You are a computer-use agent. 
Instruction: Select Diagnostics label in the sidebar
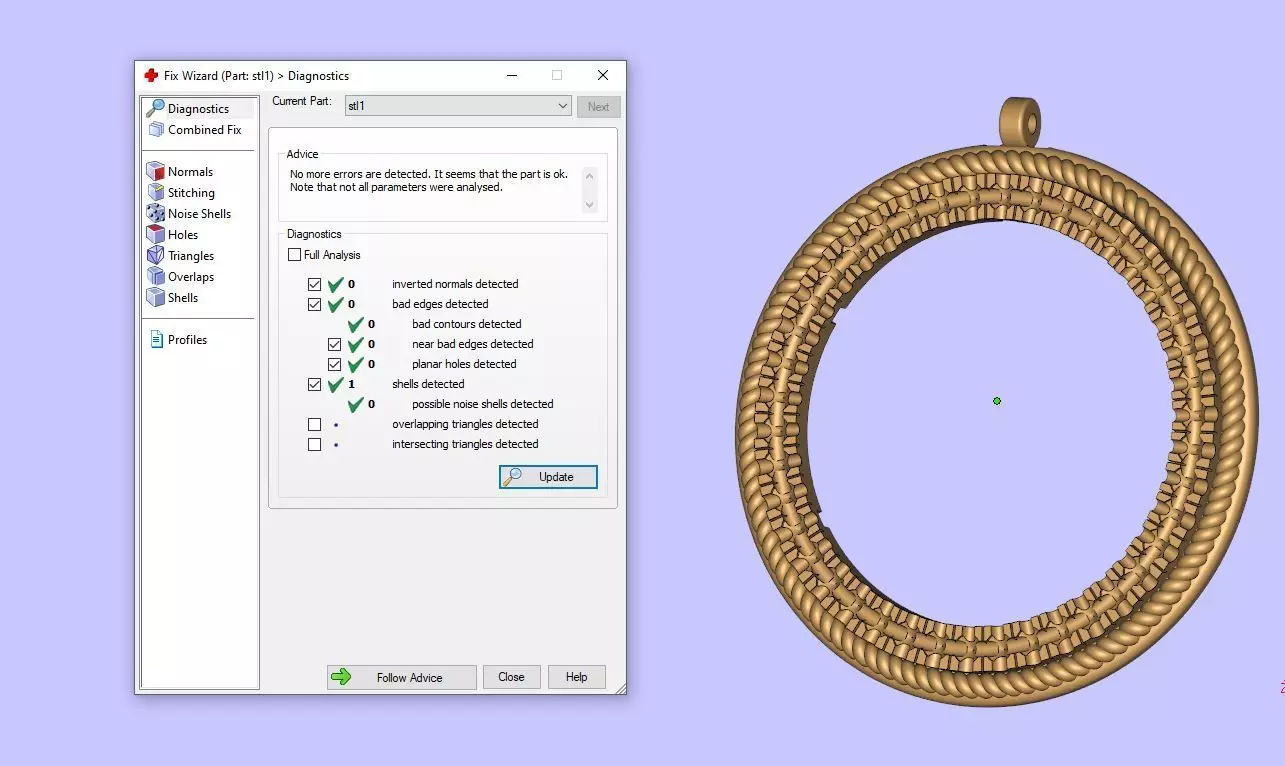[x=198, y=109]
